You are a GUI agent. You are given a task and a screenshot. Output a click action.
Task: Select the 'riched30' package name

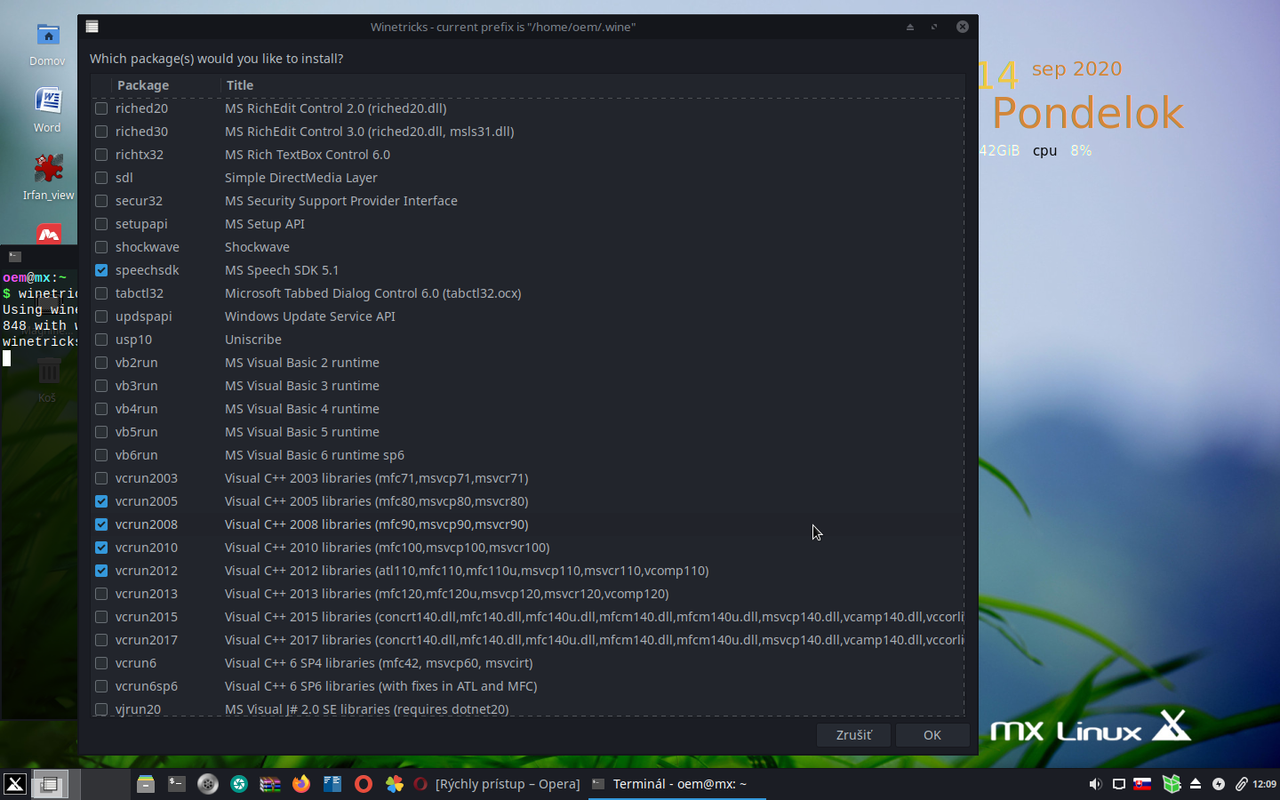(141, 131)
